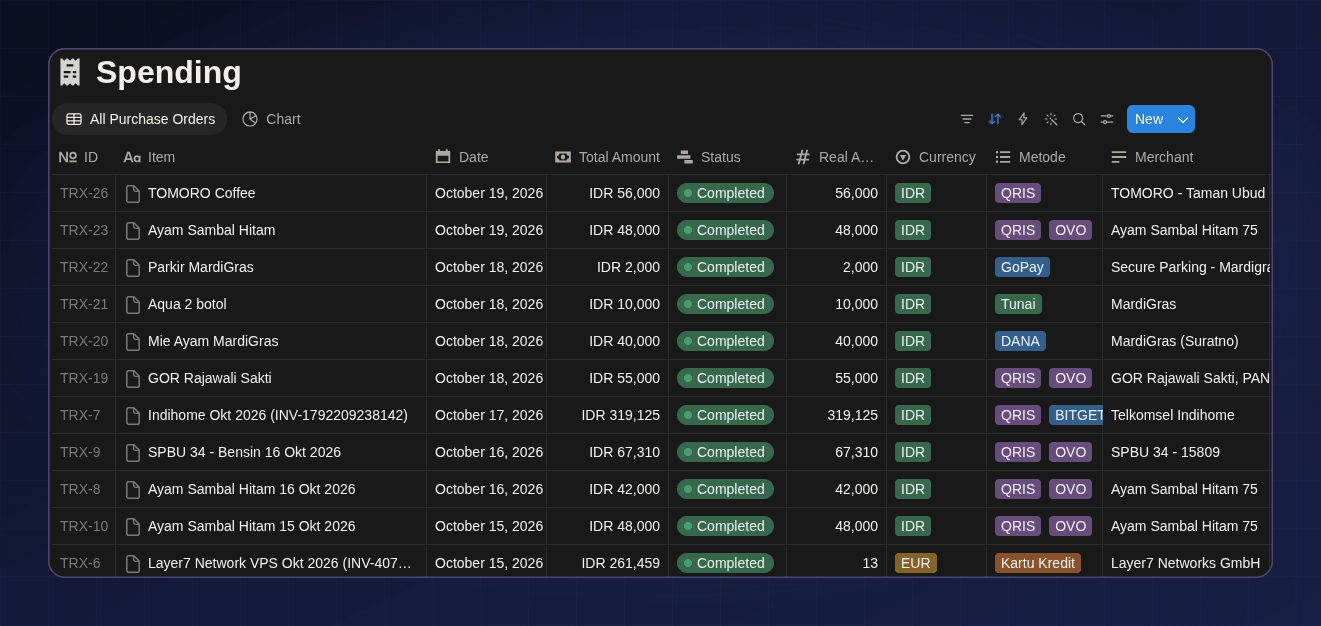Open Layer7 Network VPS Okt 2026 item
1321x626 pixels.
point(280,563)
